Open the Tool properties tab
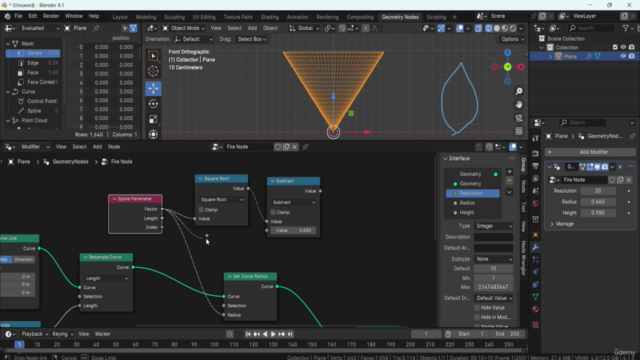The height and width of the screenshot is (360, 640). pos(536,138)
